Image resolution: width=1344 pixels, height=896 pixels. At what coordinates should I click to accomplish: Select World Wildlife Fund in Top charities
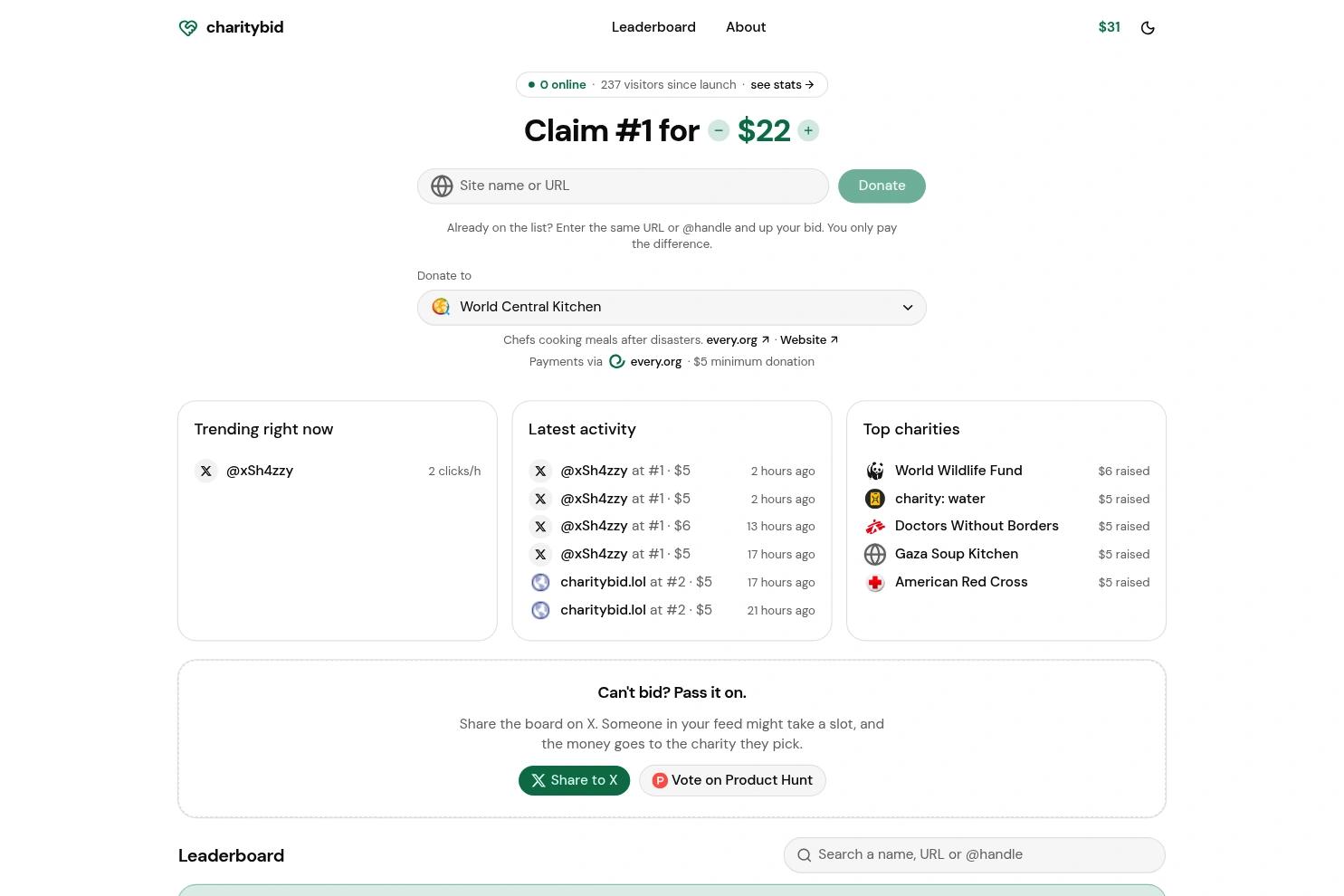[958, 471]
